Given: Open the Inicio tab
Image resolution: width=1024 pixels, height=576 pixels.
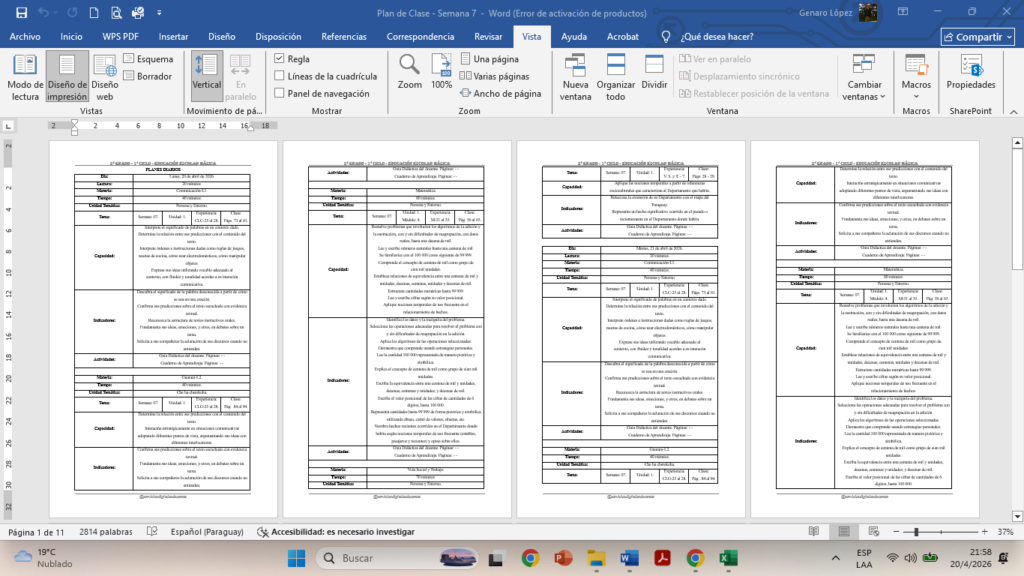Looking at the screenshot, I should [x=71, y=37].
